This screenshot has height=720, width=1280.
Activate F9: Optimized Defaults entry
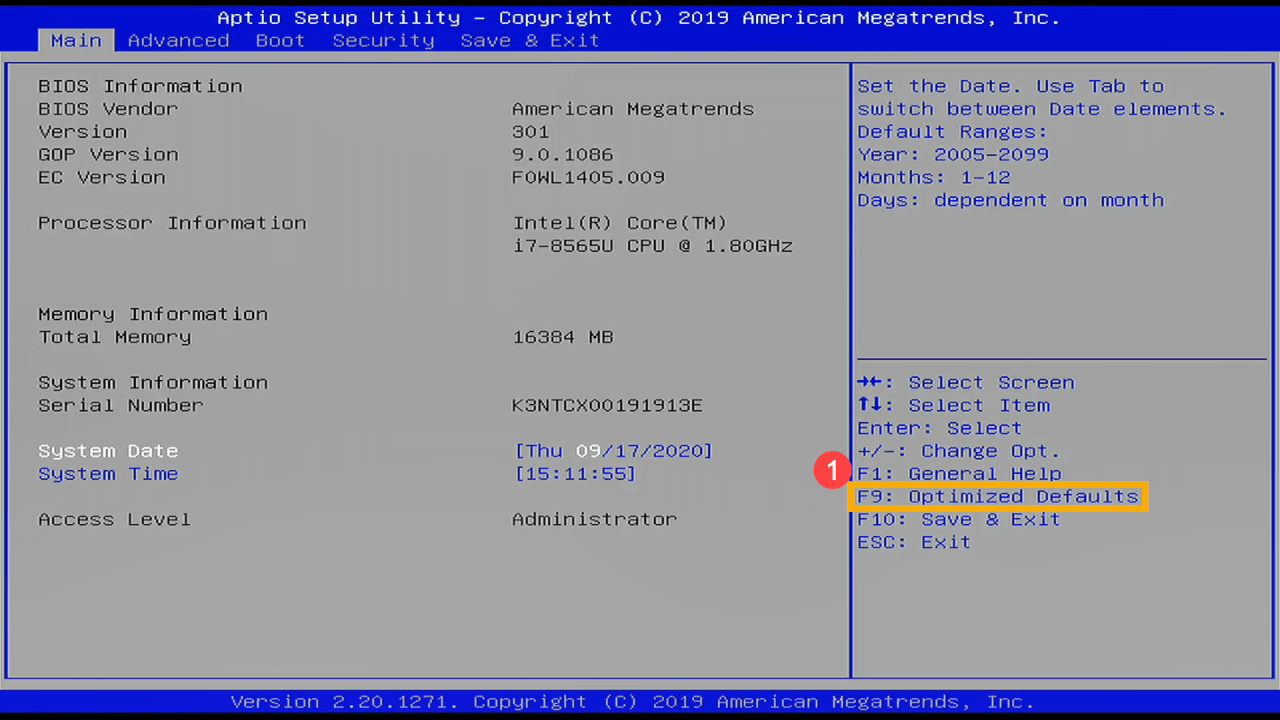tap(997, 496)
